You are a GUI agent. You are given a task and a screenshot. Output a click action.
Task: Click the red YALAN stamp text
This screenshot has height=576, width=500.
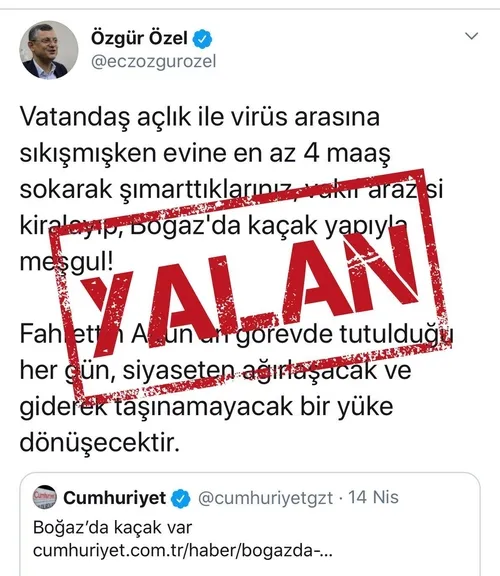tap(246, 290)
